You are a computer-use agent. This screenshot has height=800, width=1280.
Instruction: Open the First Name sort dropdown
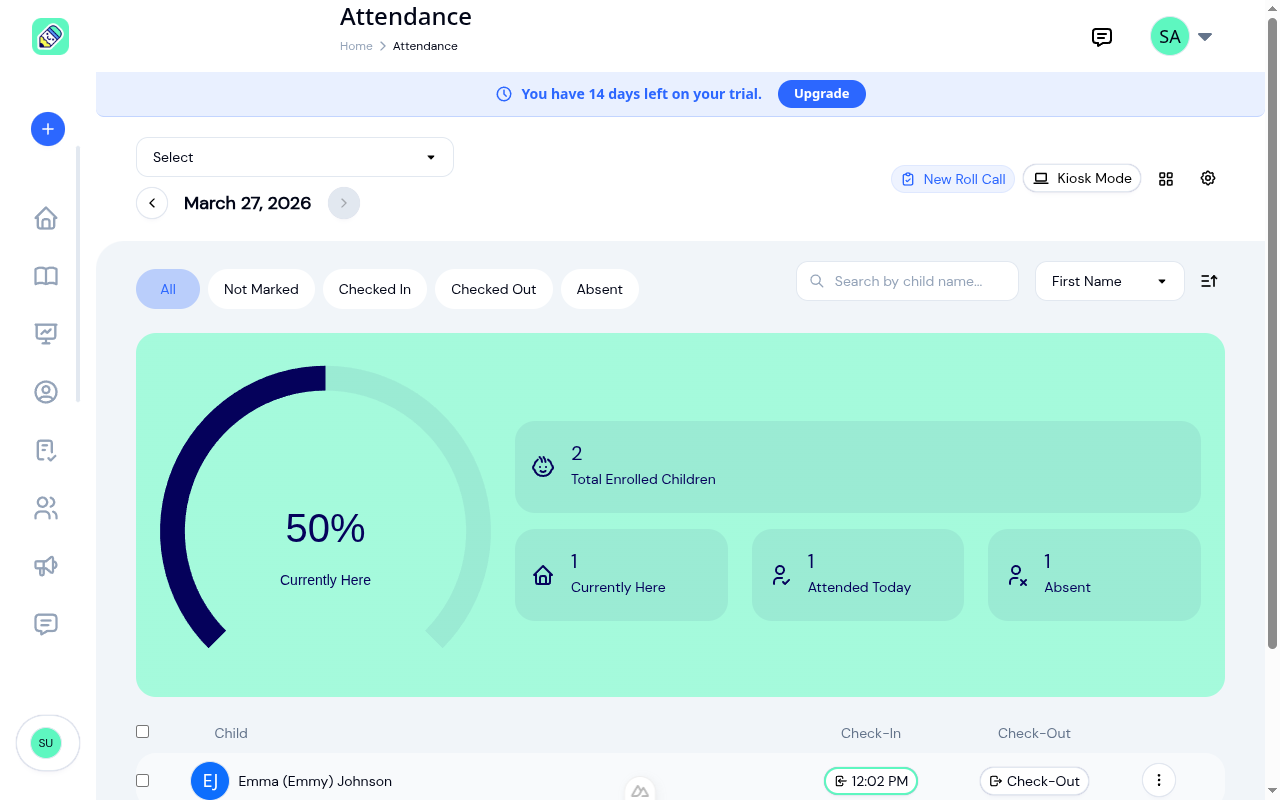coord(1110,281)
